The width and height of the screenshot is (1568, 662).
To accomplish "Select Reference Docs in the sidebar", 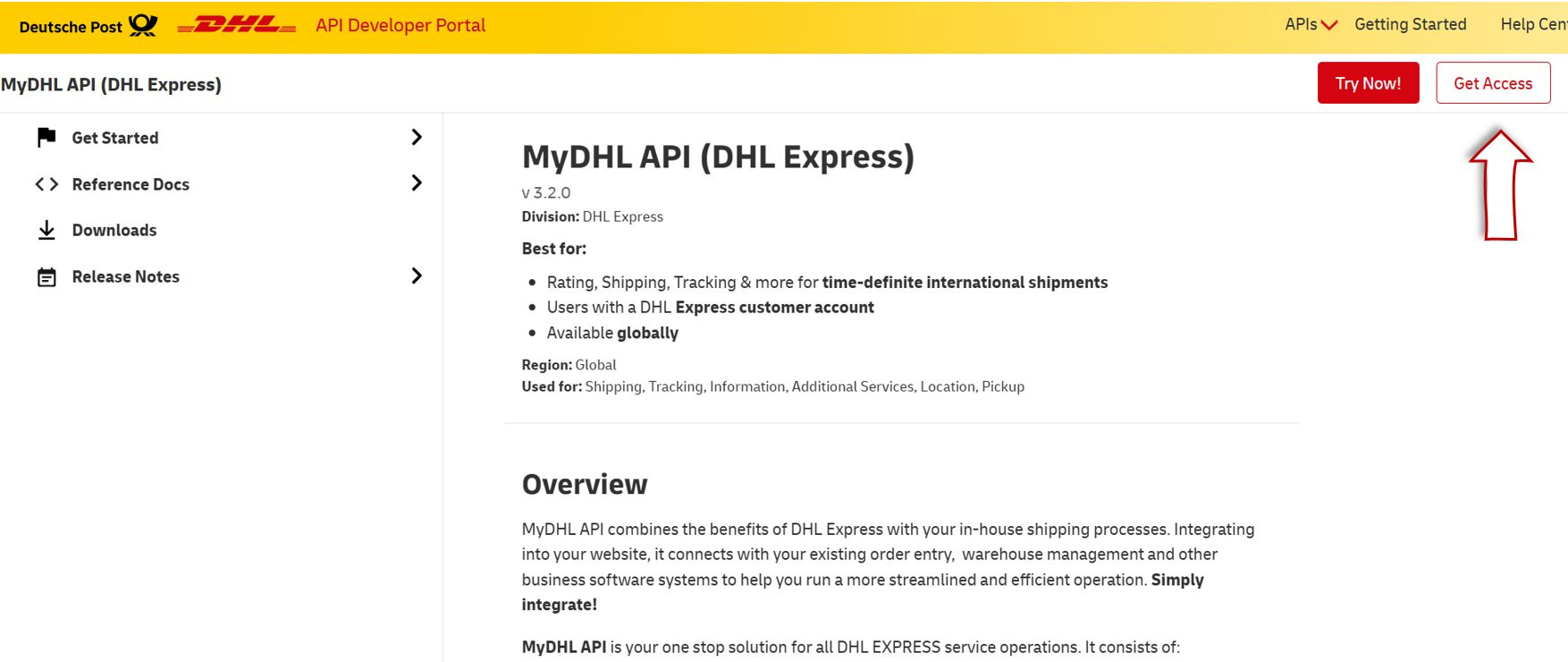I will [x=131, y=184].
